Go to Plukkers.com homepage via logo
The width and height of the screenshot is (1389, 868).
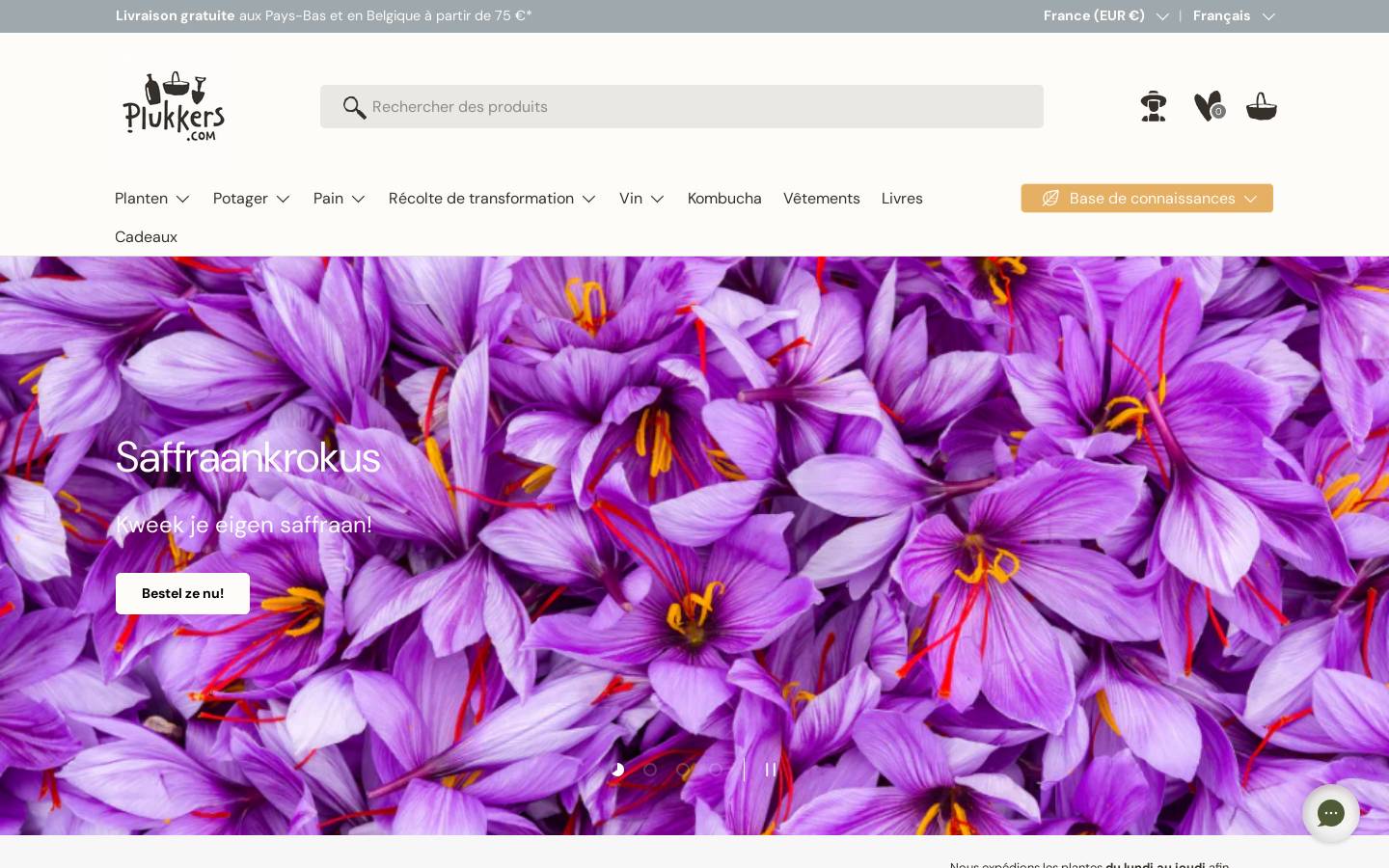tap(174, 106)
